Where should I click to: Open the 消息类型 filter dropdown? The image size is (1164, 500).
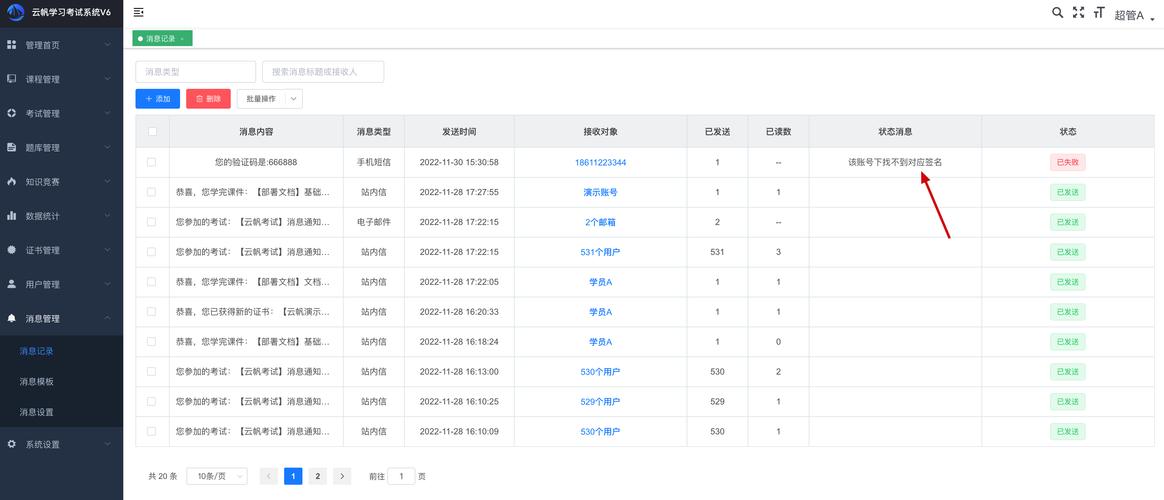point(195,72)
